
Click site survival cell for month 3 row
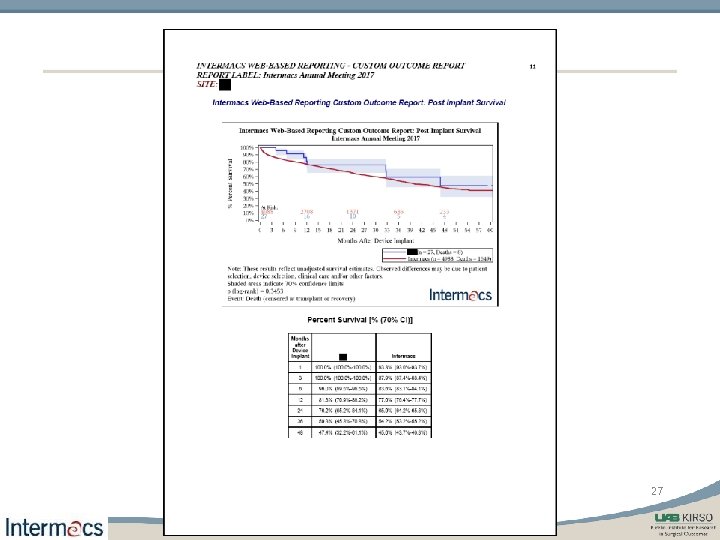343,378
